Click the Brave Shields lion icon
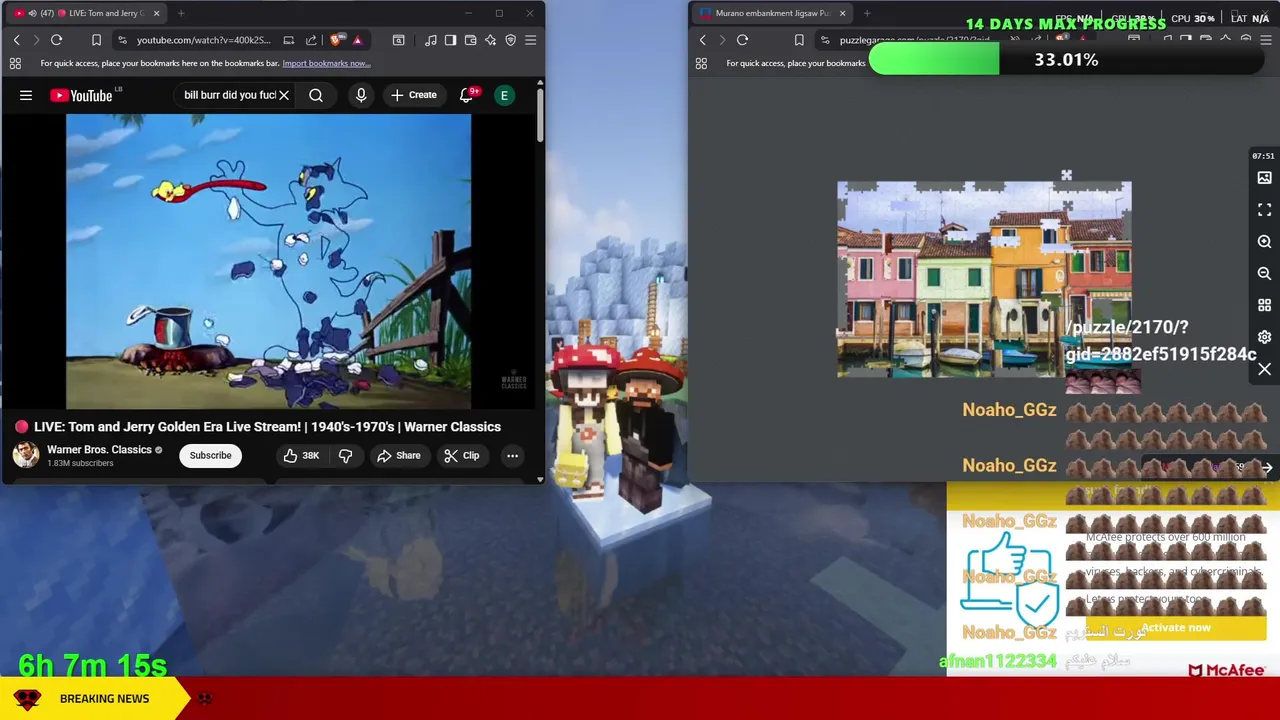1280x720 pixels. (336, 40)
